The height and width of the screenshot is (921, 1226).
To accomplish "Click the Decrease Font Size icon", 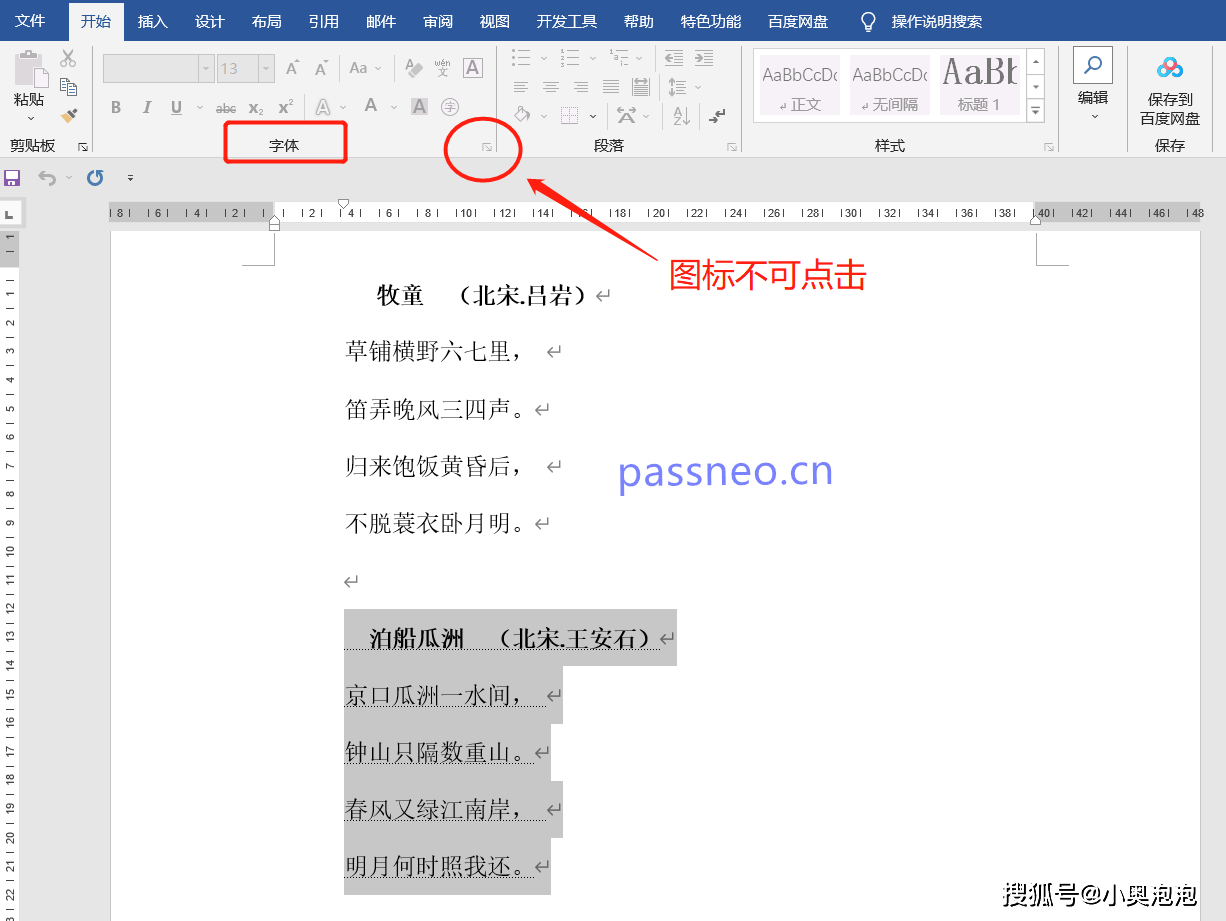I will pyautogui.click(x=321, y=69).
